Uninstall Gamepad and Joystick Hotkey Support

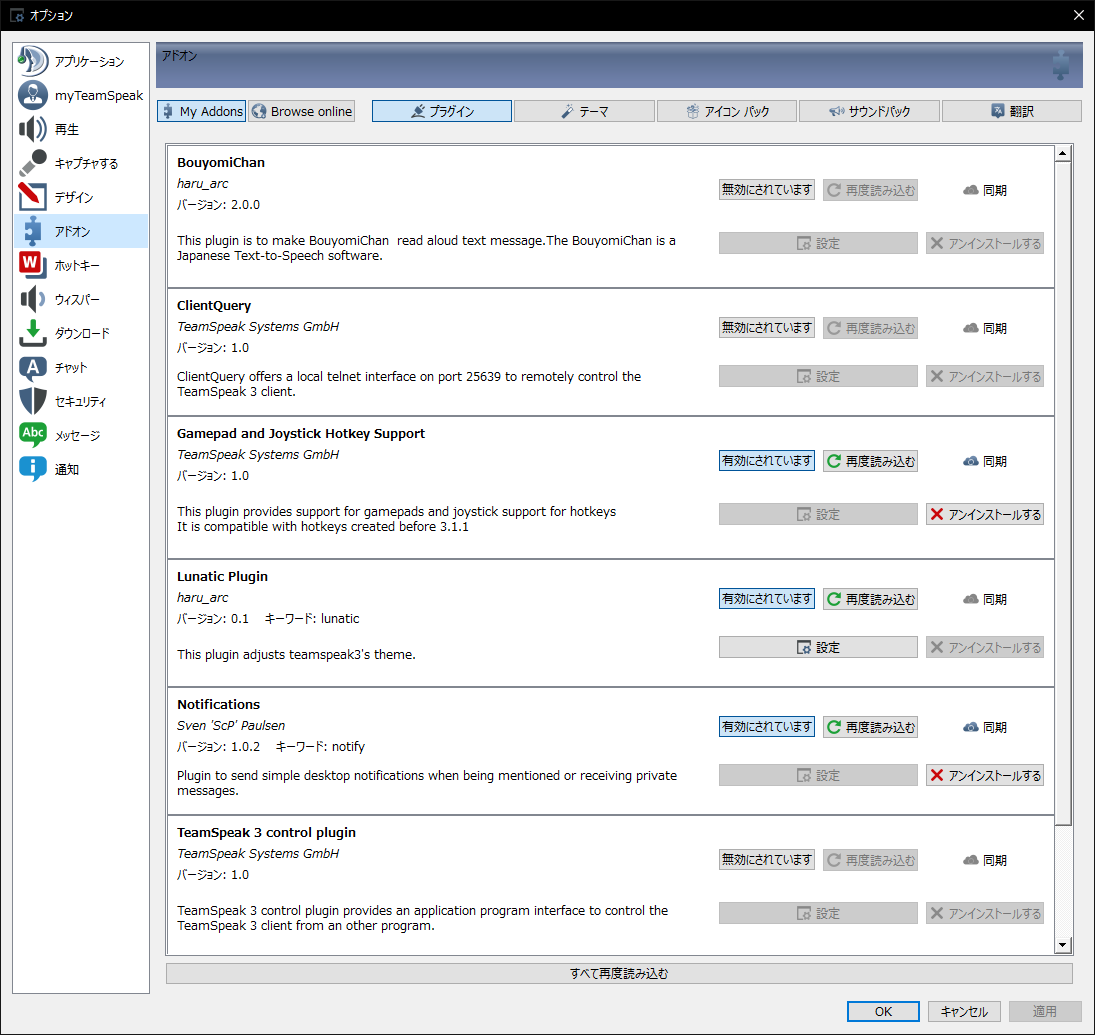pos(985,515)
